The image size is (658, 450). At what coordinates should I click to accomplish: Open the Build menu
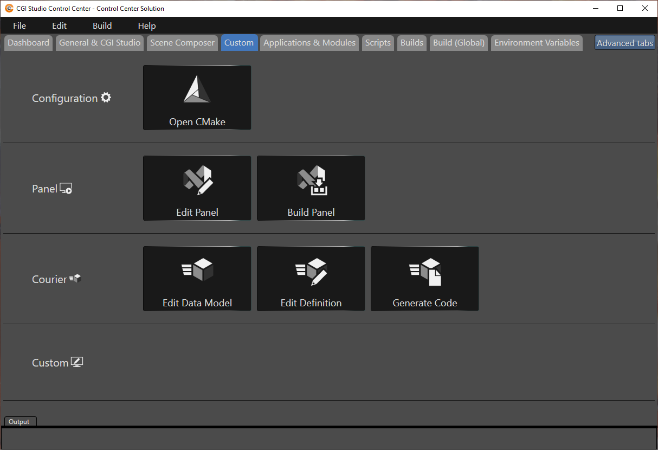[102, 26]
